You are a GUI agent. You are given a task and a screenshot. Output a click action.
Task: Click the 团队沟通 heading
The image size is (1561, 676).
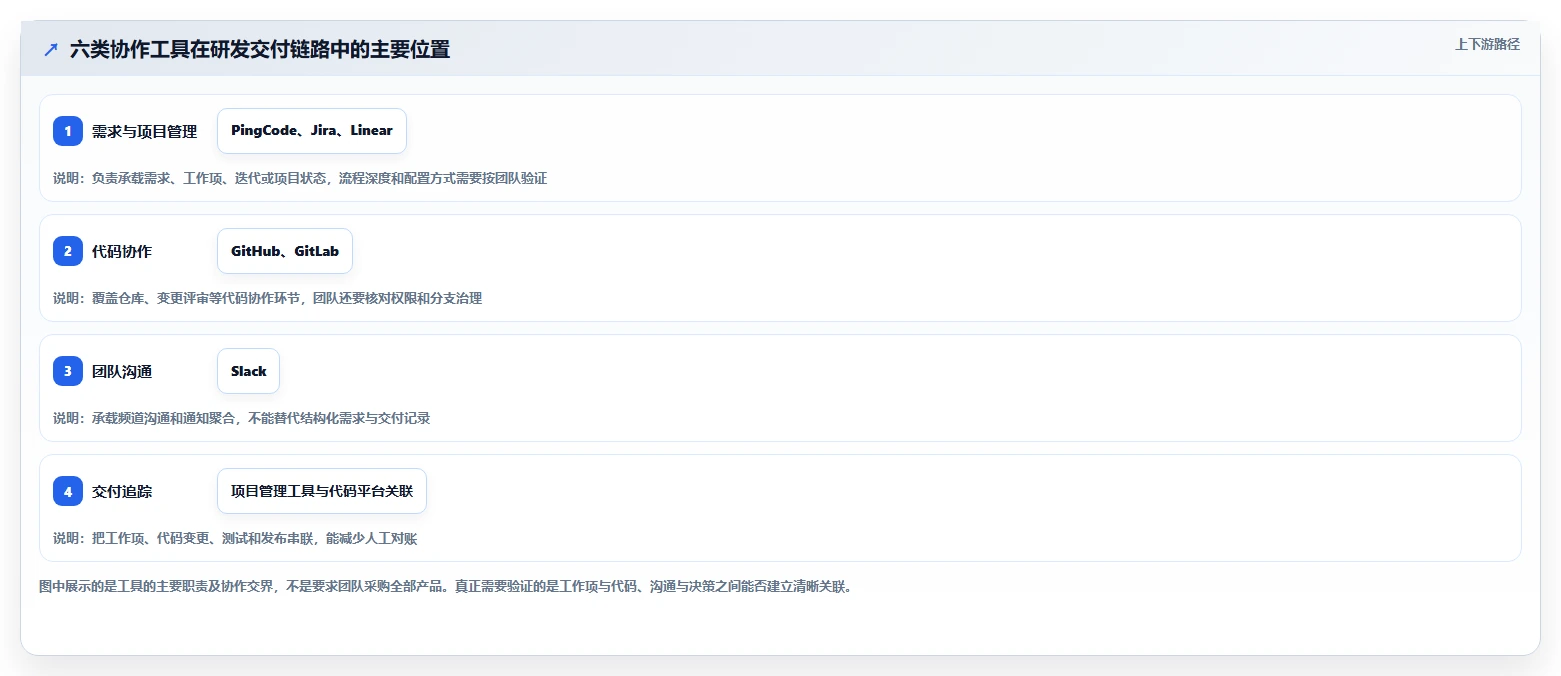click(x=122, y=371)
